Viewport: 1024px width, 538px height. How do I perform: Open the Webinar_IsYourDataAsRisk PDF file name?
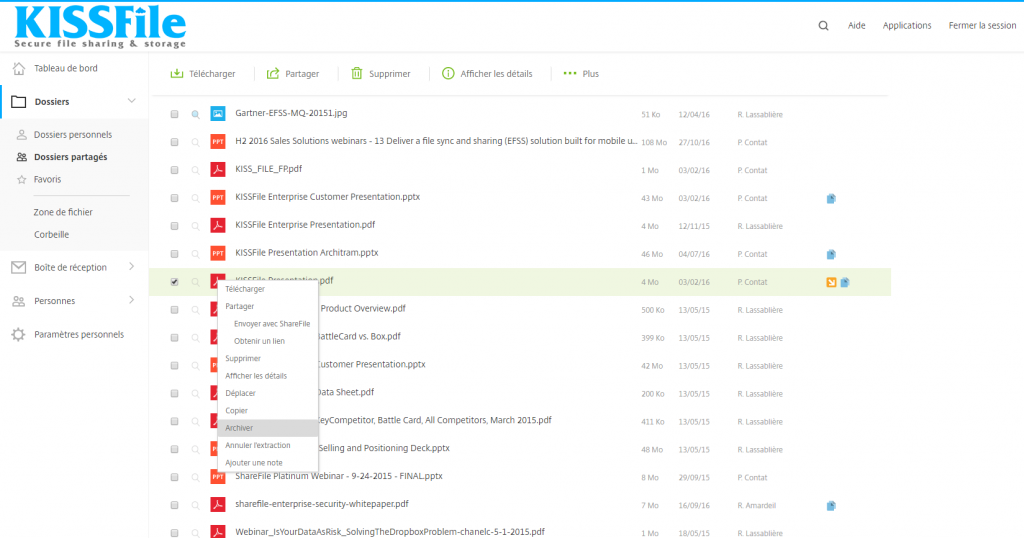[390, 531]
